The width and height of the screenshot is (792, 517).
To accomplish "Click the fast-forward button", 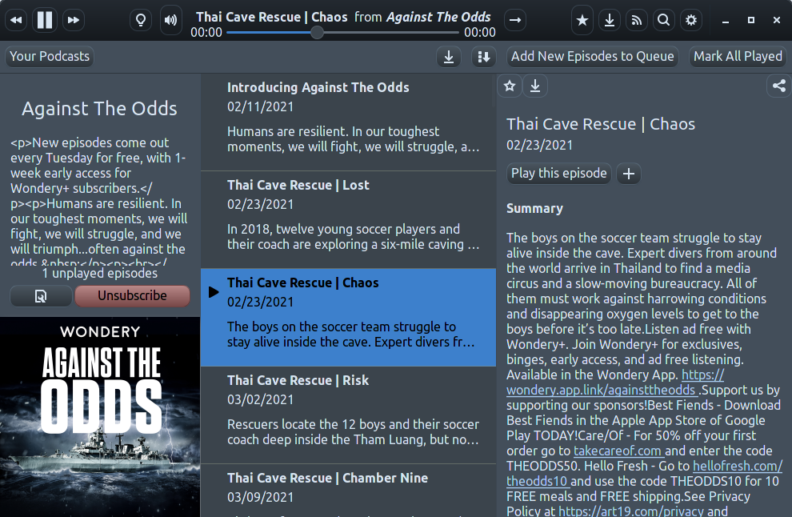I will coord(74,20).
